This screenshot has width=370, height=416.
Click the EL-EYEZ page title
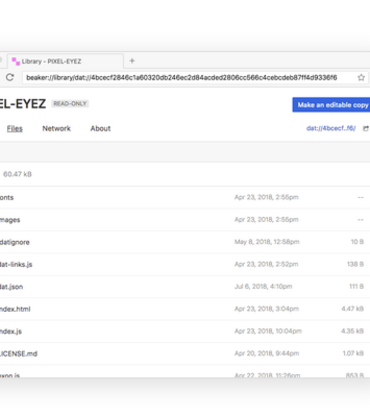pyautogui.click(x=23, y=104)
